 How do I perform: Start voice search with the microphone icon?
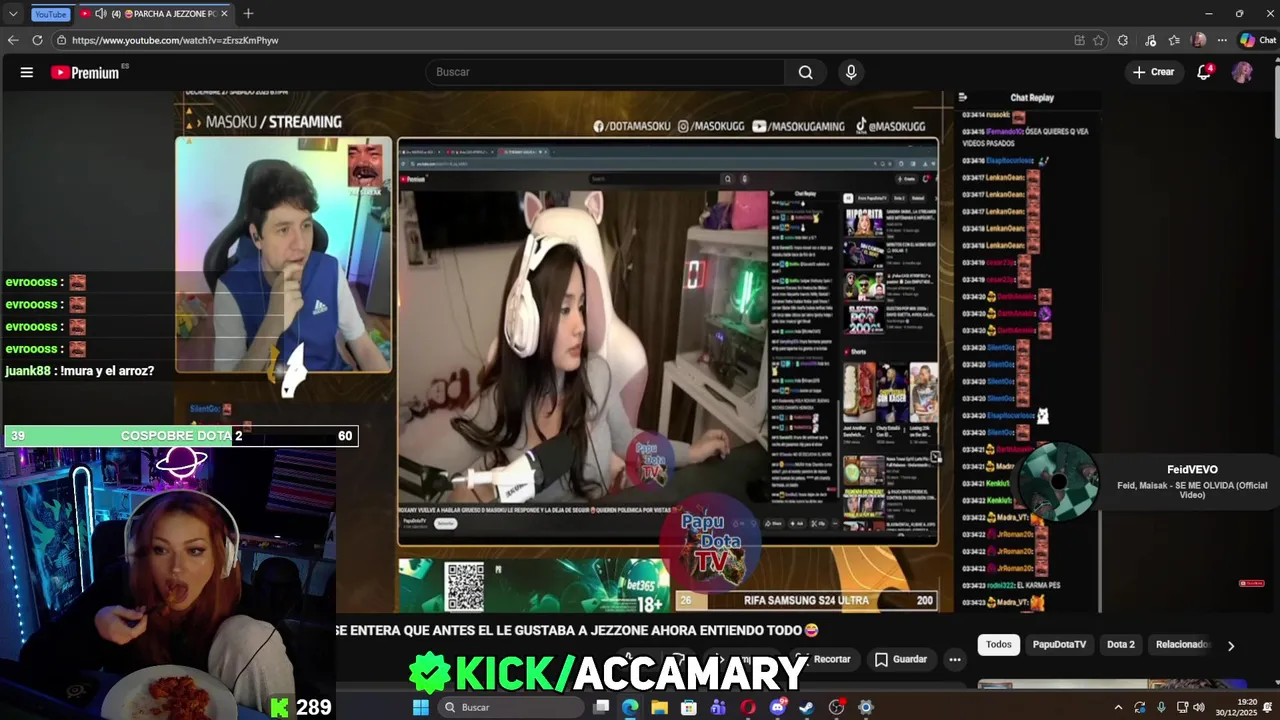851,72
